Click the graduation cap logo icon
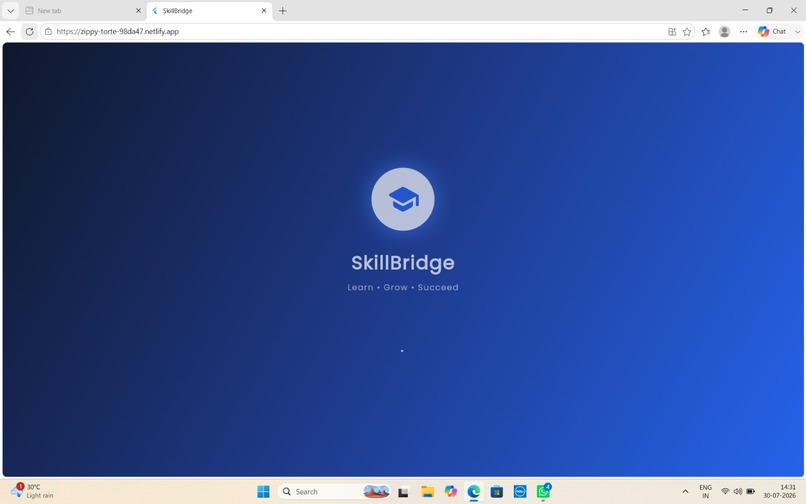This screenshot has width=806, height=504. point(403,199)
